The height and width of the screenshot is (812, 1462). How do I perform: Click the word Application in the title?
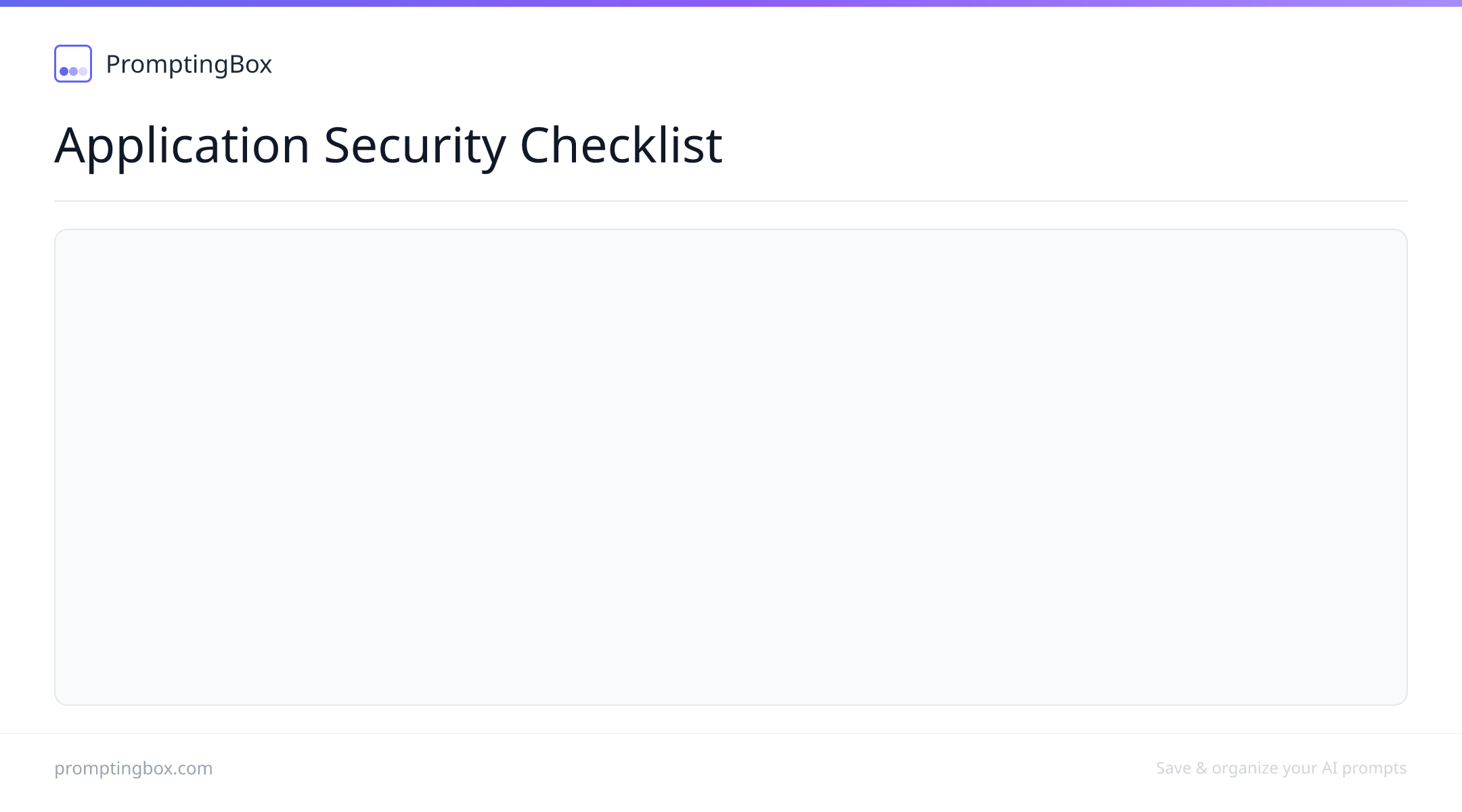pyautogui.click(x=182, y=145)
